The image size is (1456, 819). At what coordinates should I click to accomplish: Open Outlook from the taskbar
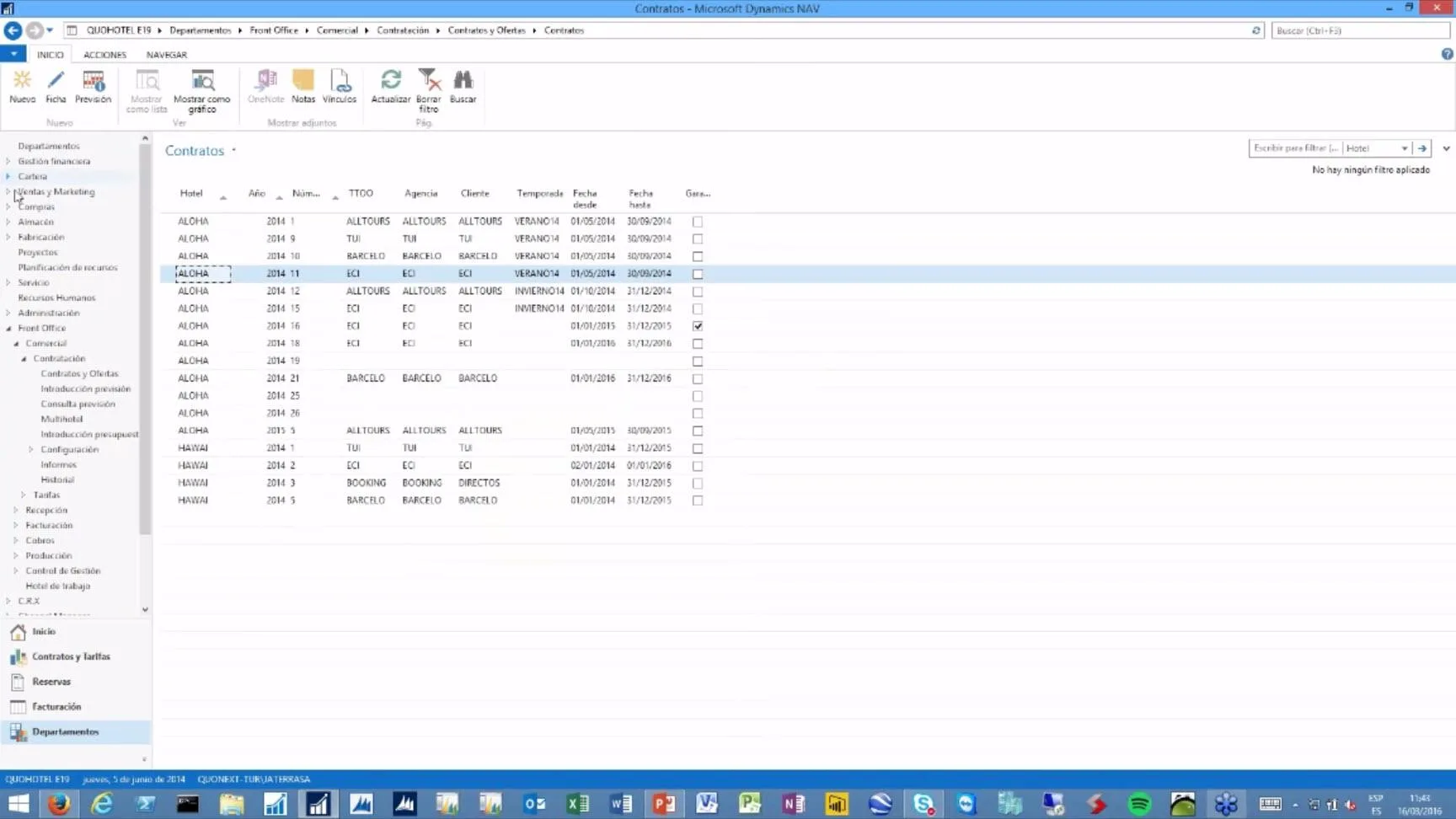(534, 804)
